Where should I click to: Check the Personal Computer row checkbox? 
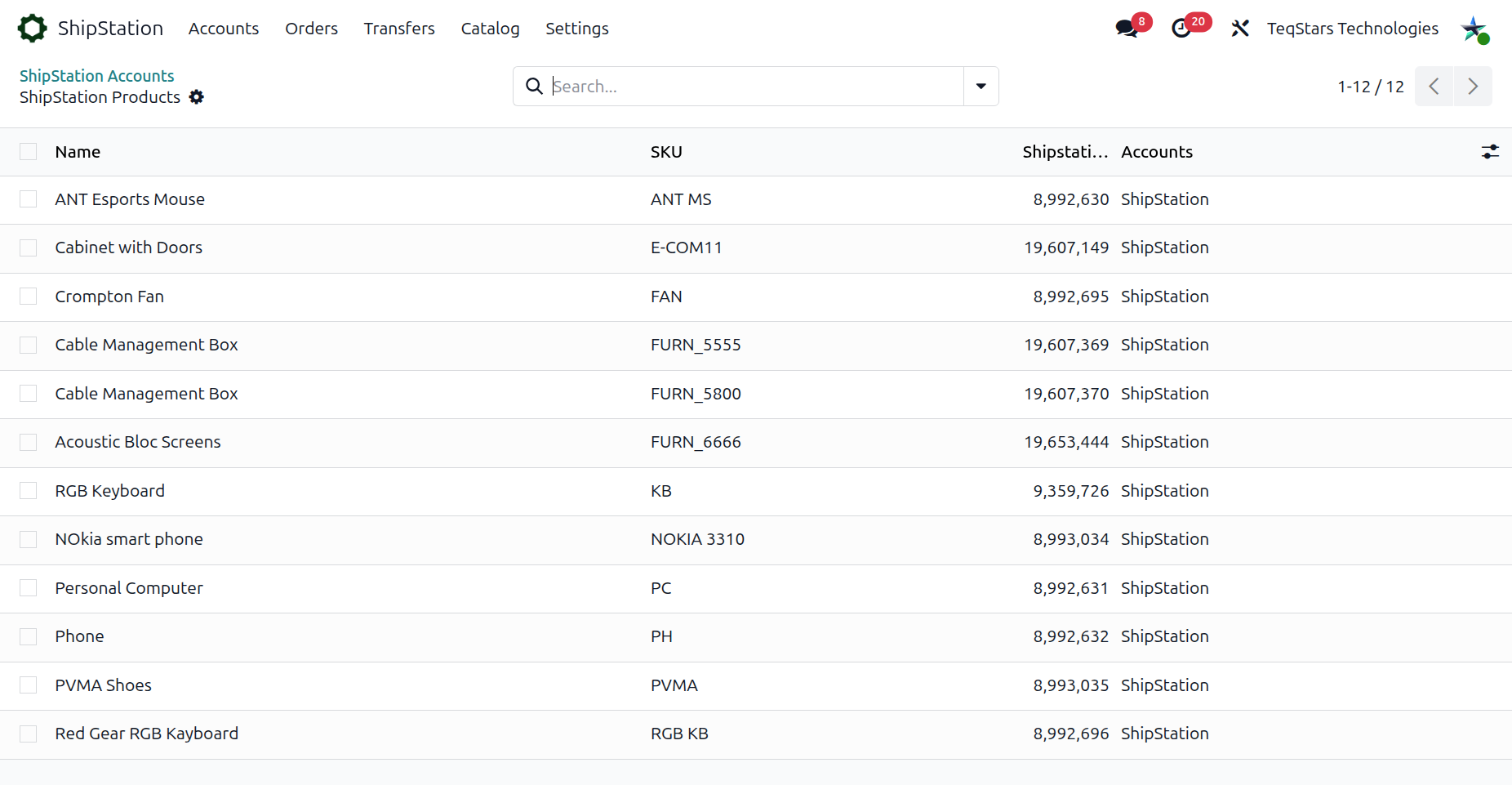coord(29,588)
